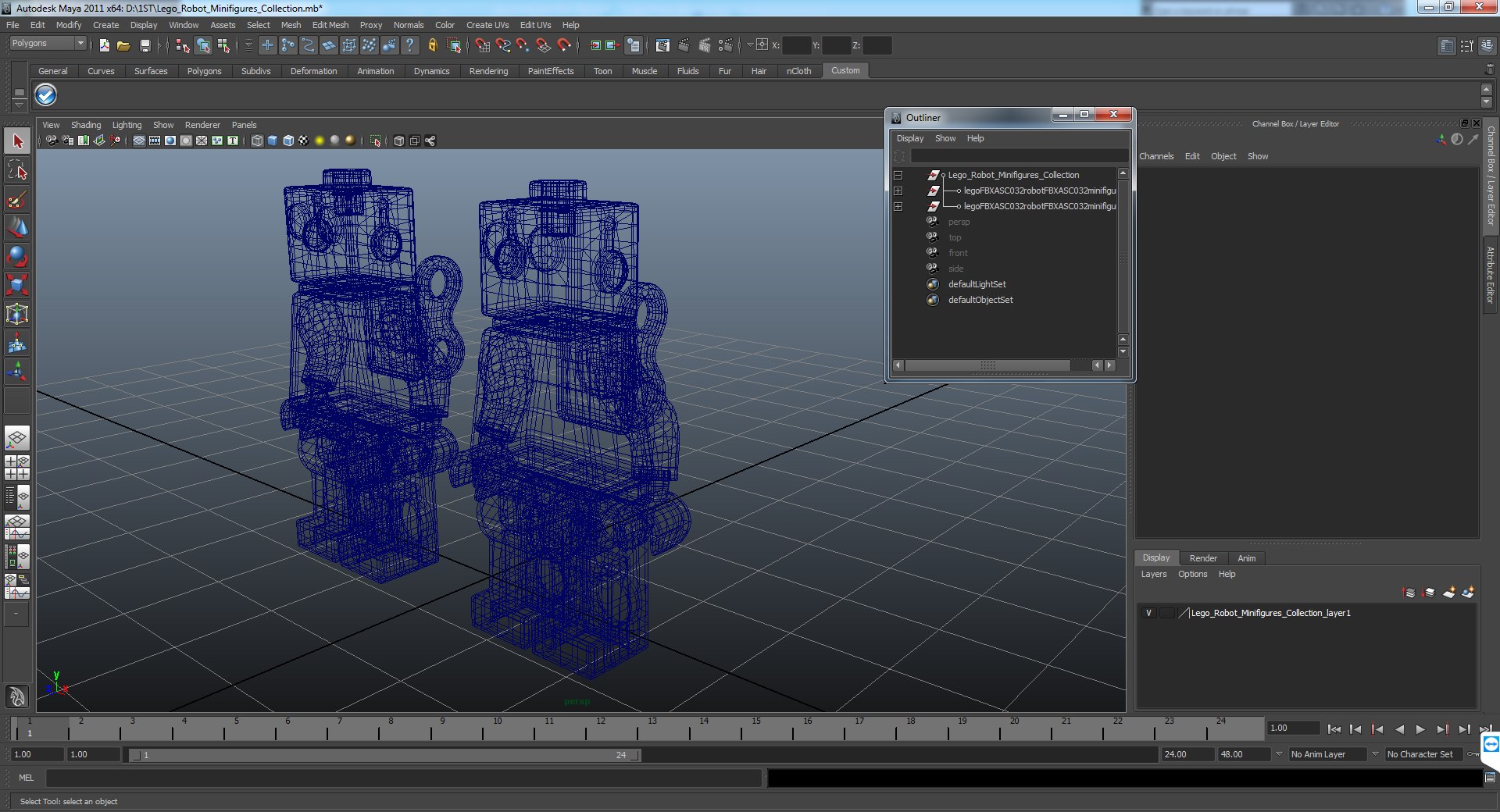This screenshot has height=812, width=1500.
Task: Open the shelf options arrow menu
Action: [x=19, y=105]
